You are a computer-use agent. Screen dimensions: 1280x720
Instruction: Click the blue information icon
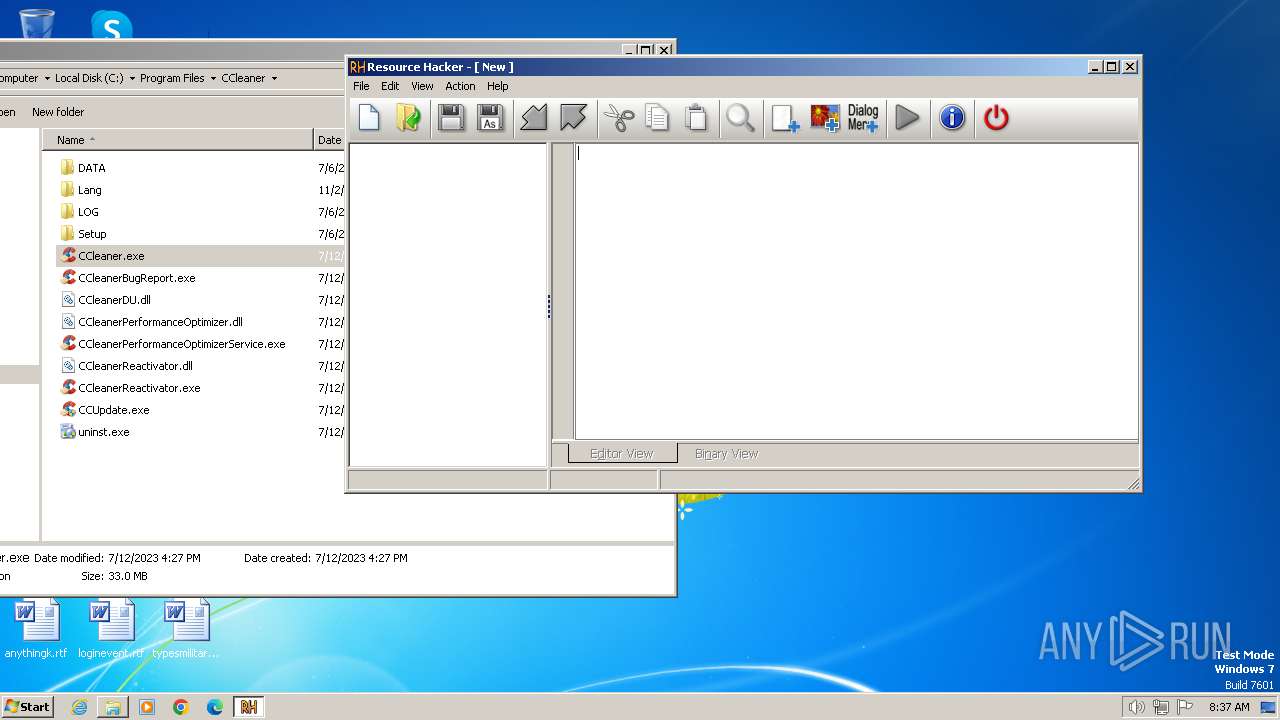tap(952, 118)
